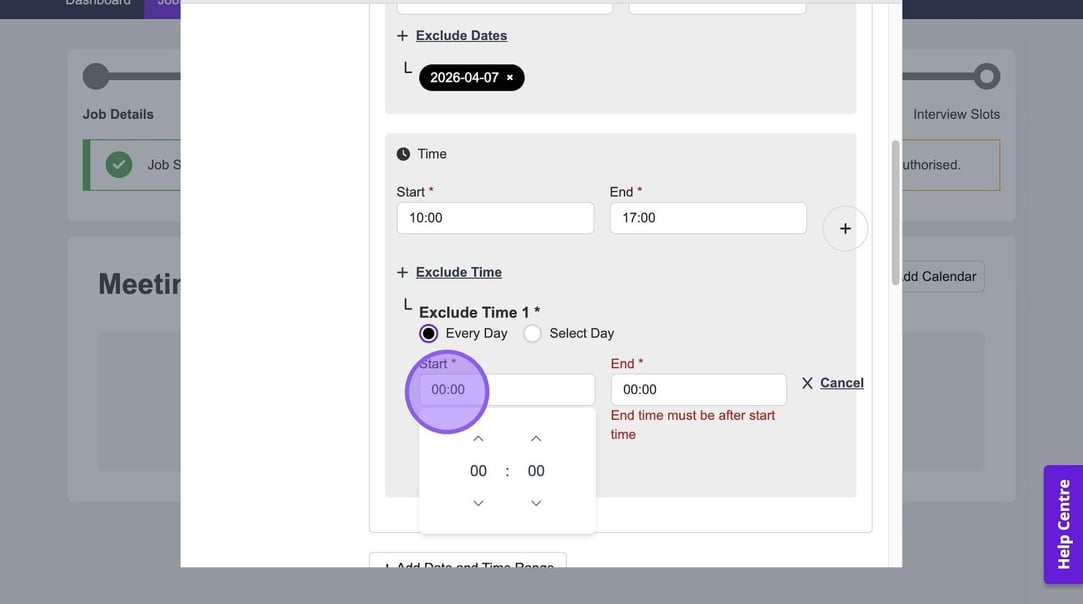Click the round plus button to add time range
1083x604 pixels.
tap(845, 229)
